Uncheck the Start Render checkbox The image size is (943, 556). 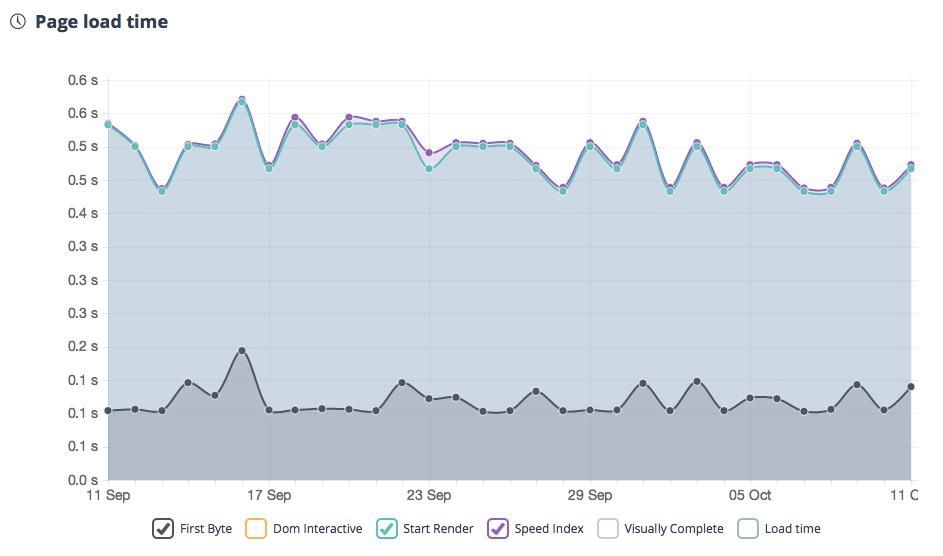coord(386,529)
